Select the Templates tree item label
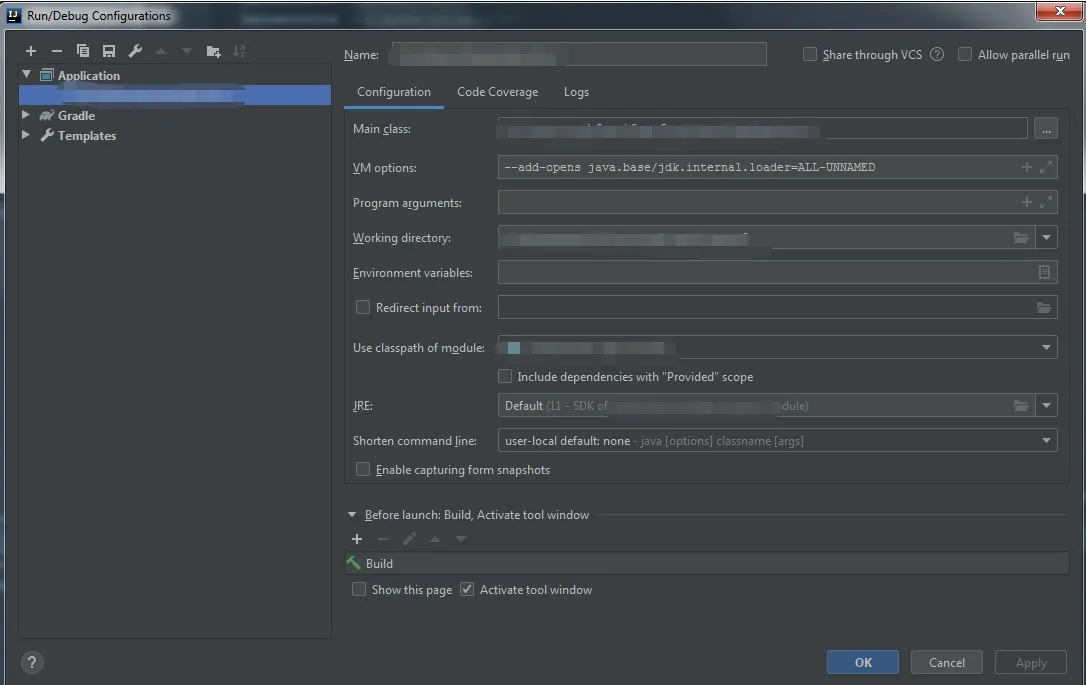This screenshot has width=1086, height=685. pyautogui.click(x=87, y=135)
